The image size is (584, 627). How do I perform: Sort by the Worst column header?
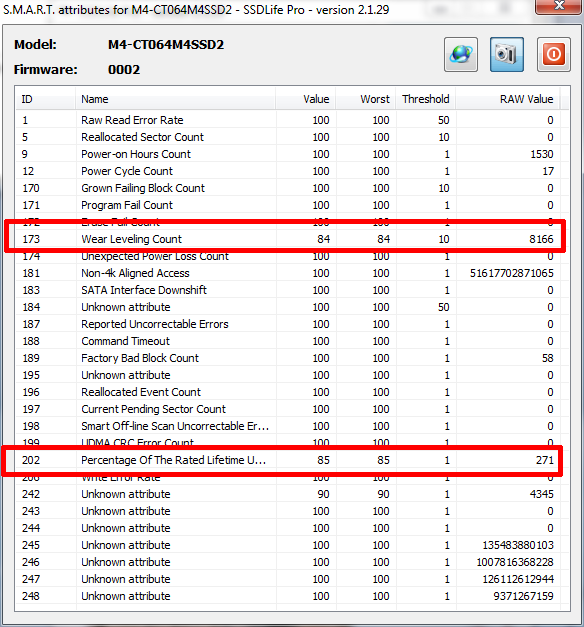click(366, 99)
